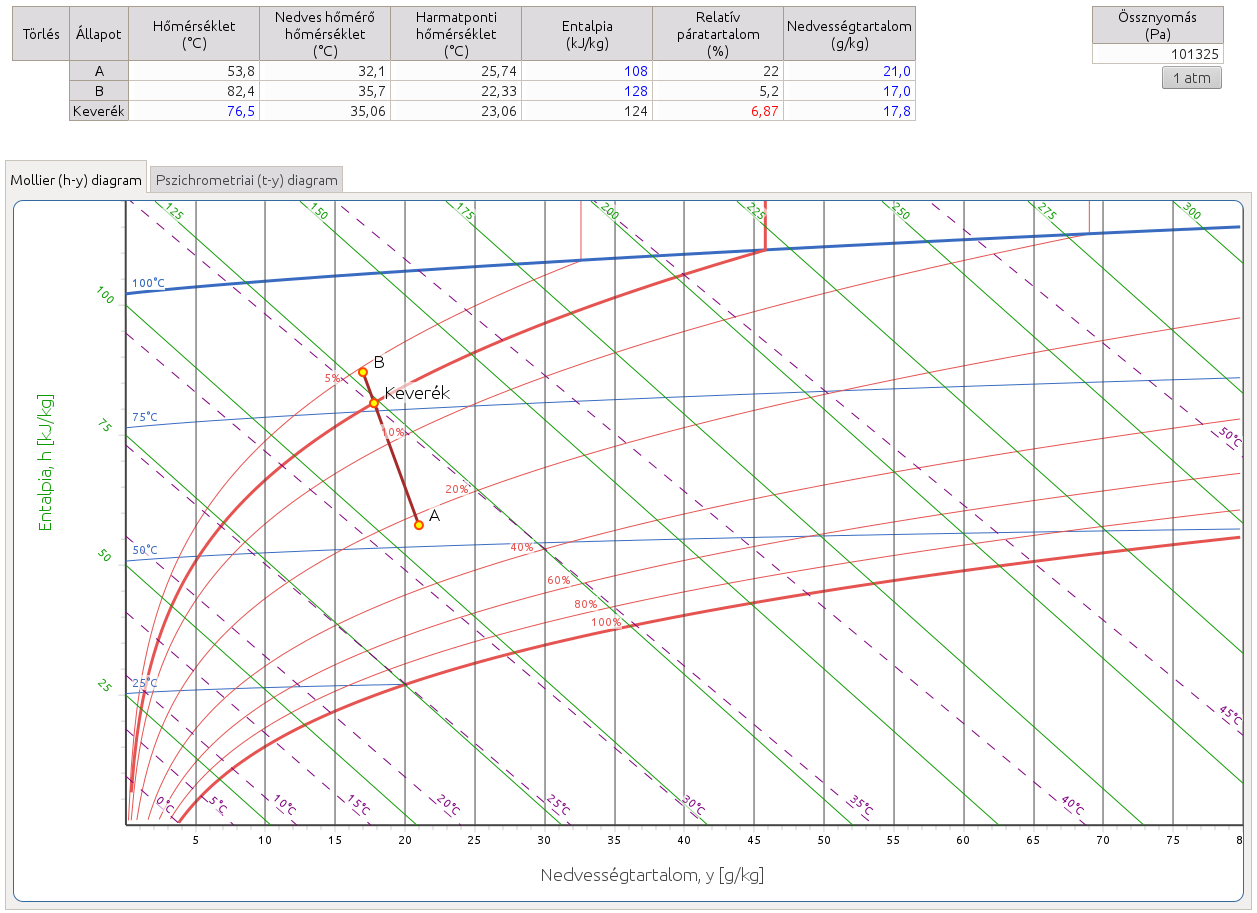
Task: Click point A marker on the diagram
Action: coord(419,525)
